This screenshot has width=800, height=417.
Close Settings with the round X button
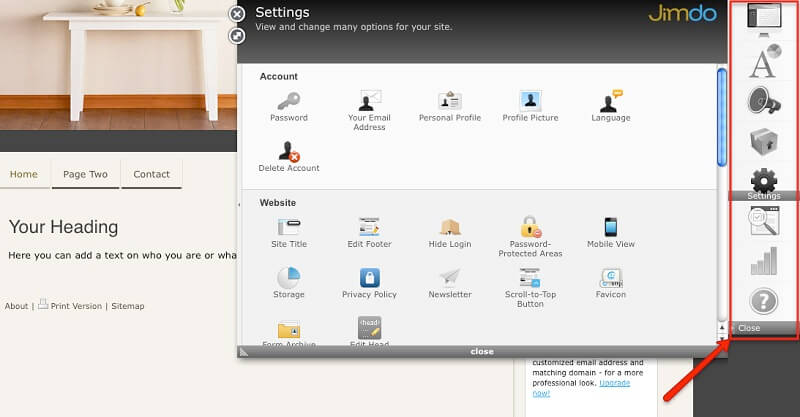click(237, 14)
